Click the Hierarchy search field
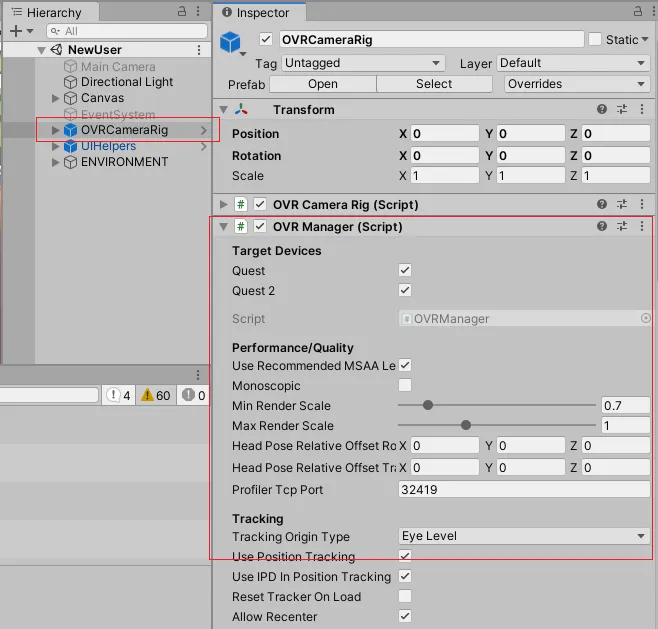This screenshot has width=658, height=629. click(127, 31)
